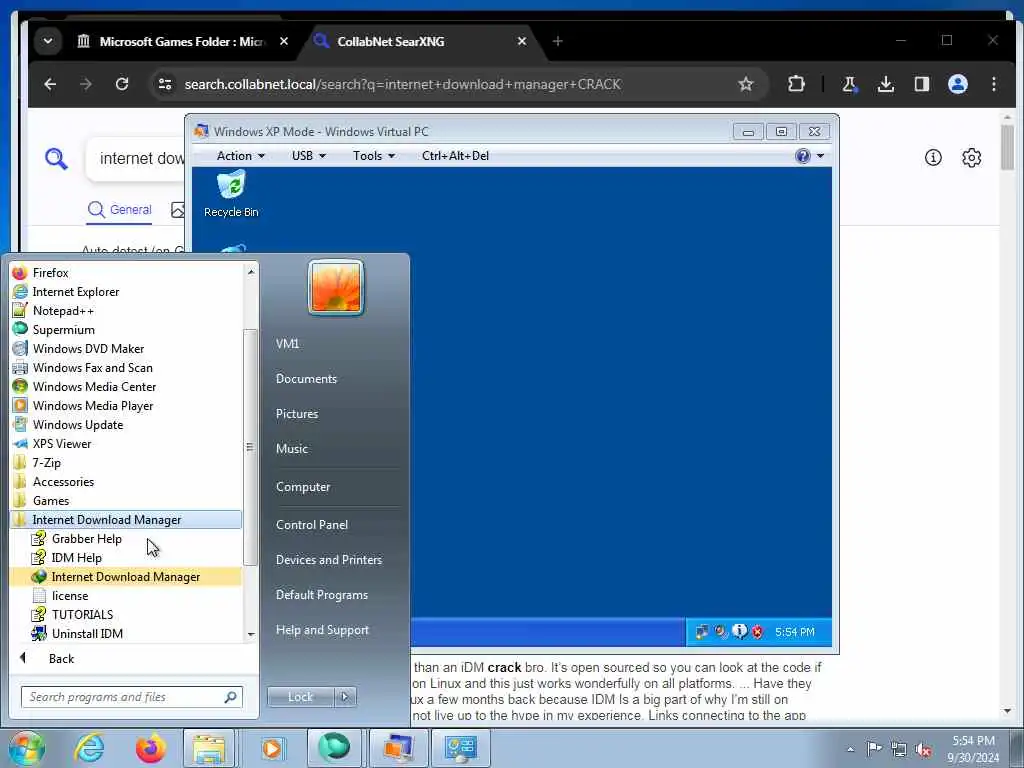
Task: Open Control Panel
Action: pyautogui.click(x=312, y=525)
